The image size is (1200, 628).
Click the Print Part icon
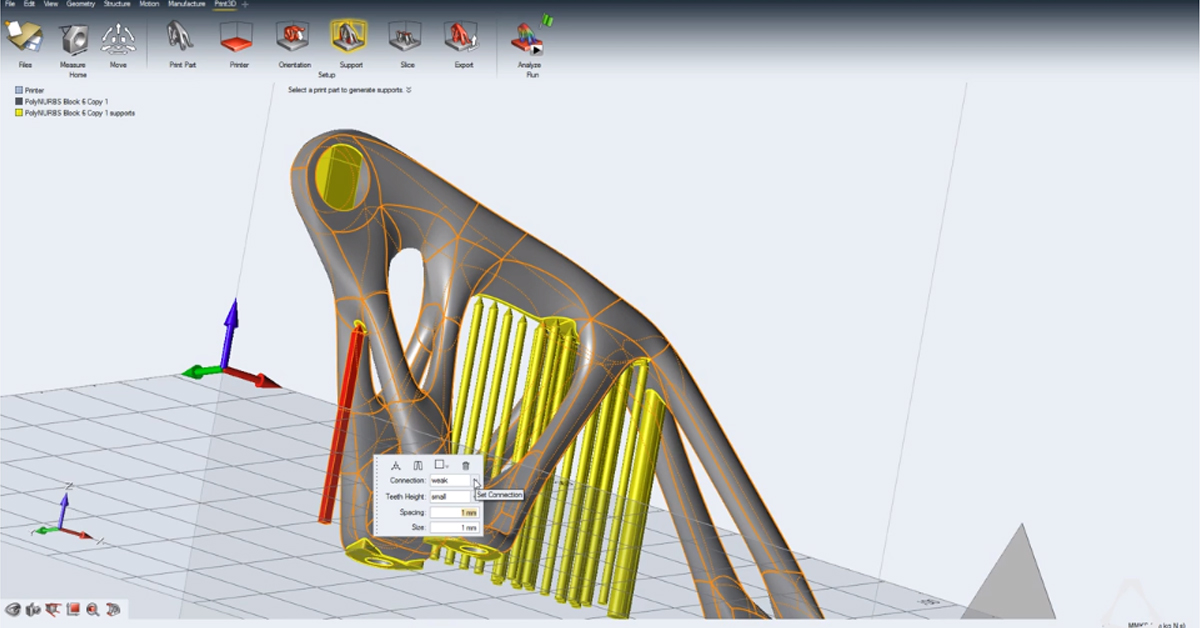coord(182,38)
